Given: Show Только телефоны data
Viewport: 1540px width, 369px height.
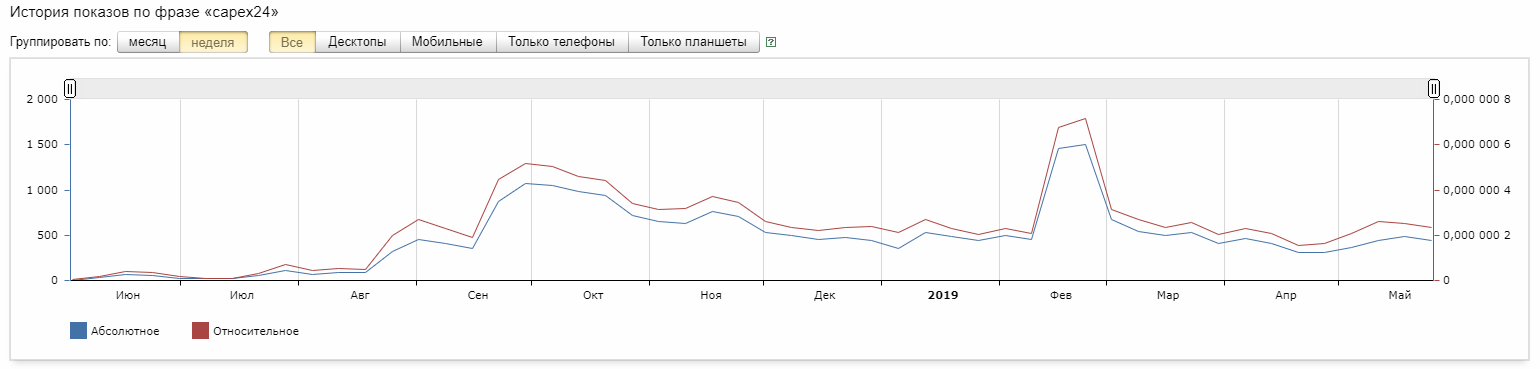Looking at the screenshot, I should click(x=562, y=42).
